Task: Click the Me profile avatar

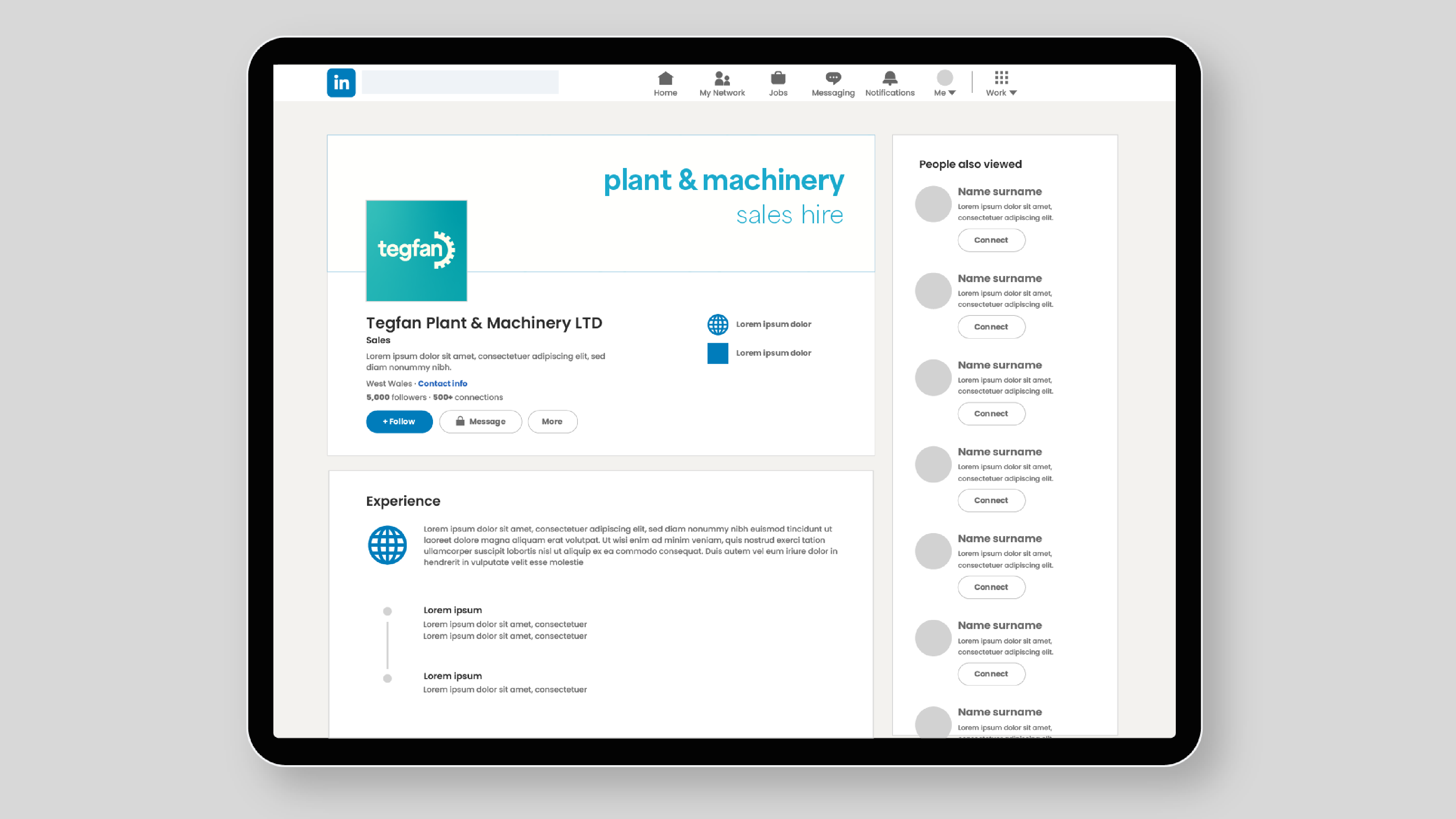Action: (x=945, y=77)
